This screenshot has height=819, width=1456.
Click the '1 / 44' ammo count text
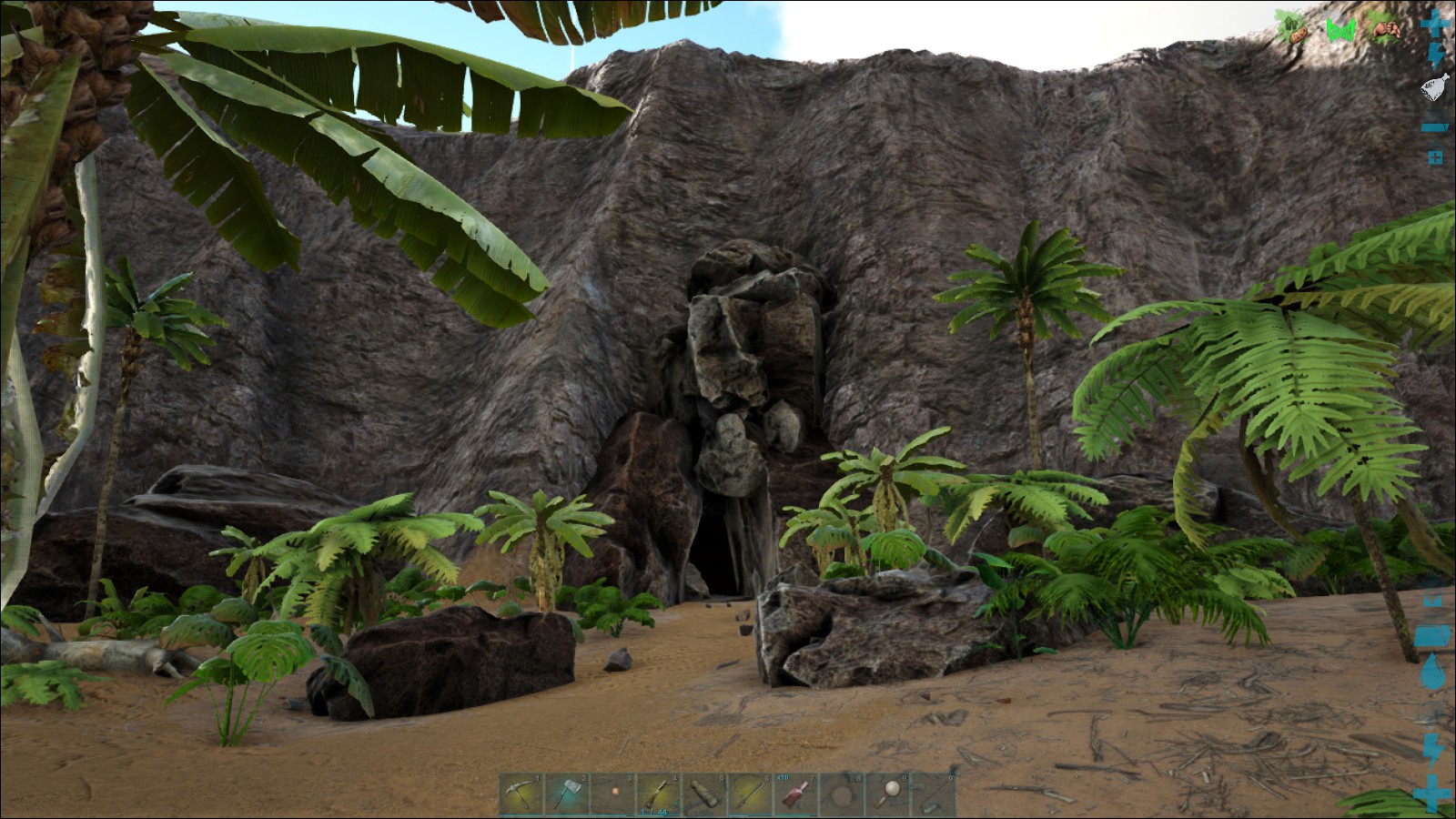click(x=653, y=812)
